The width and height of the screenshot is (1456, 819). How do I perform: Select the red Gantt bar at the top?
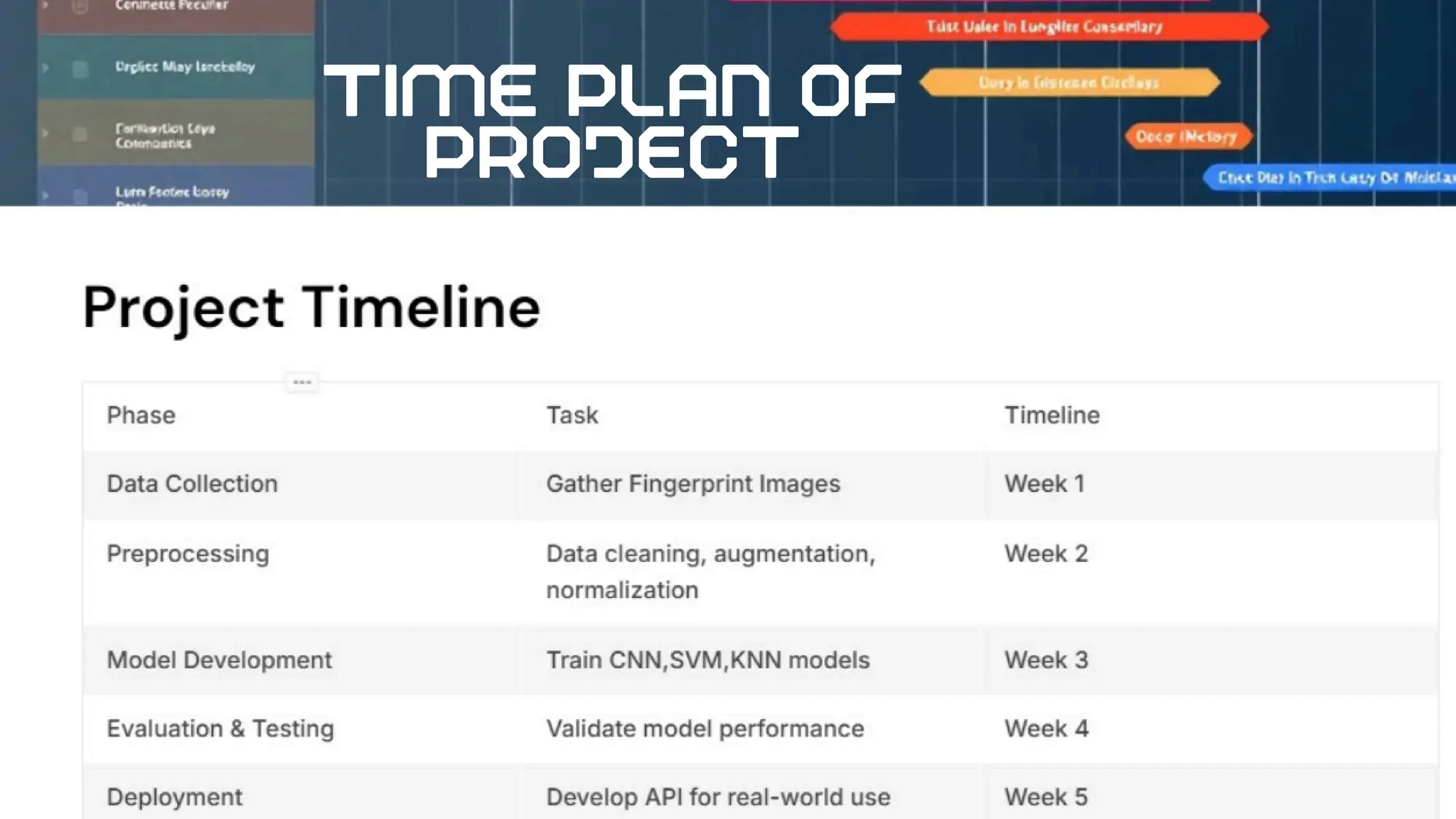[x=1049, y=27]
